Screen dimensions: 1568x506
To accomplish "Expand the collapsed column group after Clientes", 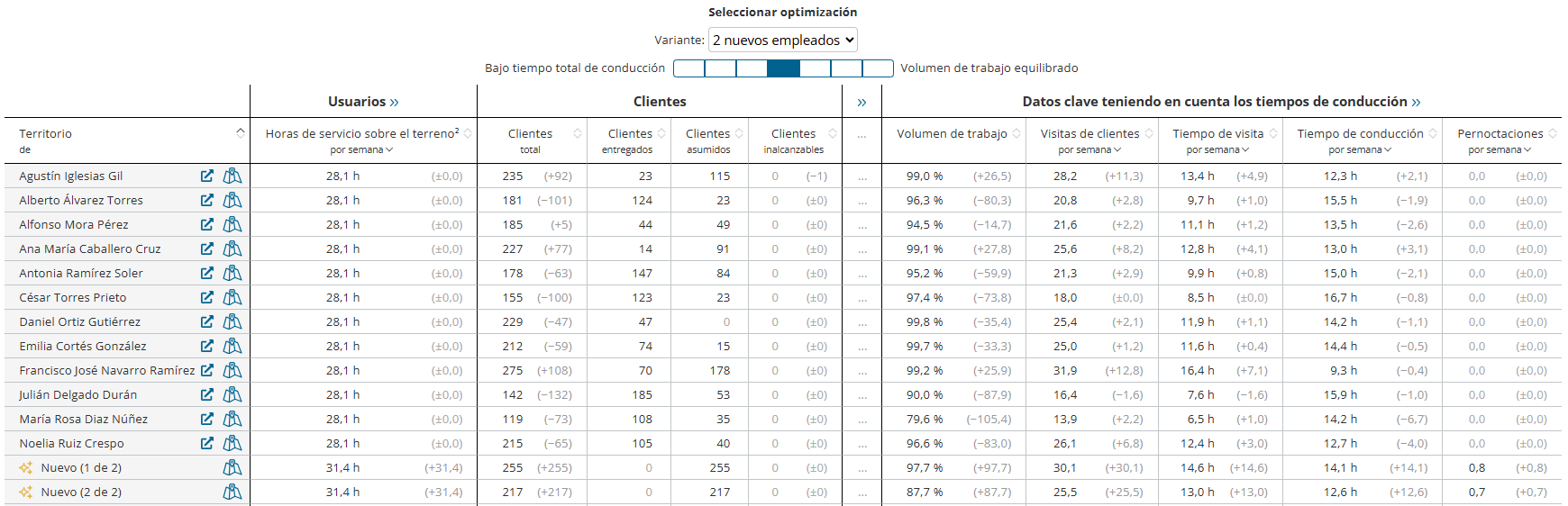I will pos(861,102).
